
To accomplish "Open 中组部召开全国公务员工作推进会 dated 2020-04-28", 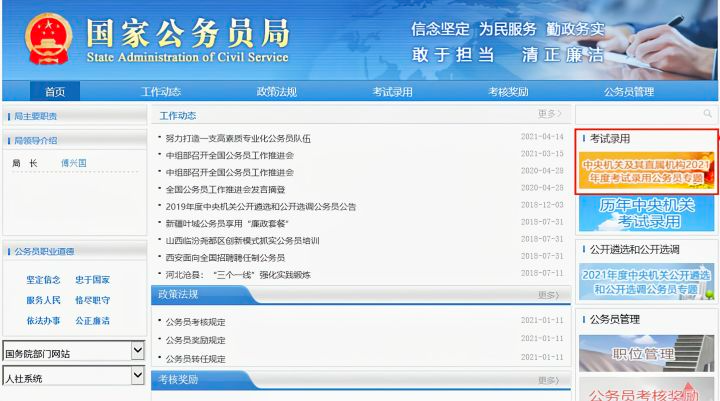I will (230, 172).
